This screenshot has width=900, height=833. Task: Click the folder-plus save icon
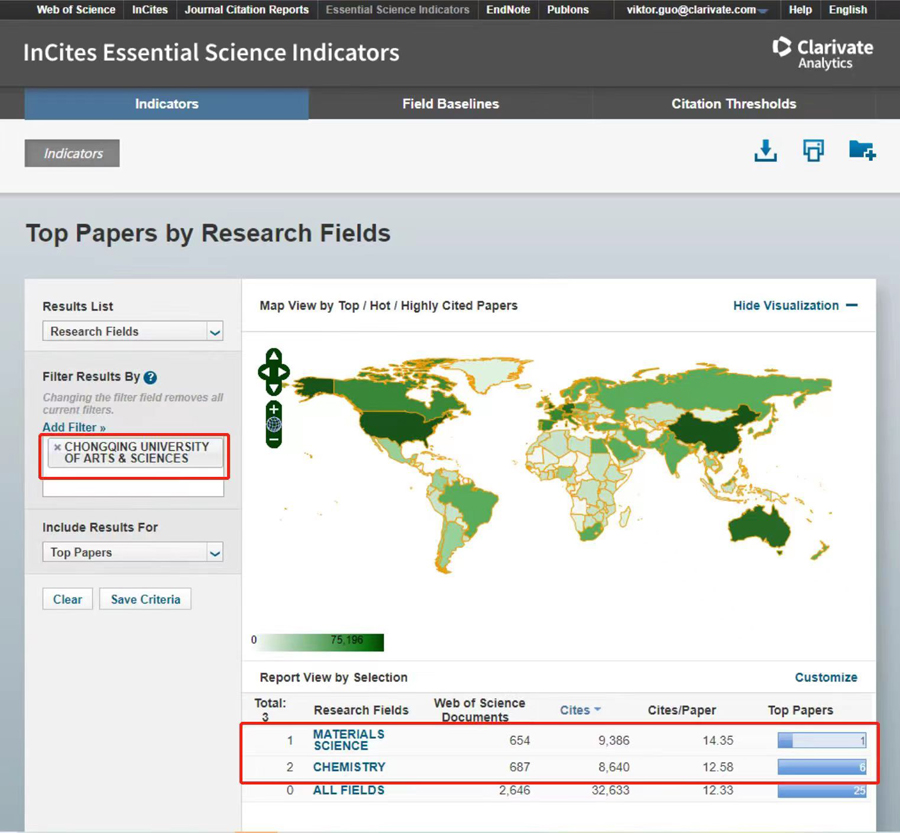(x=861, y=151)
